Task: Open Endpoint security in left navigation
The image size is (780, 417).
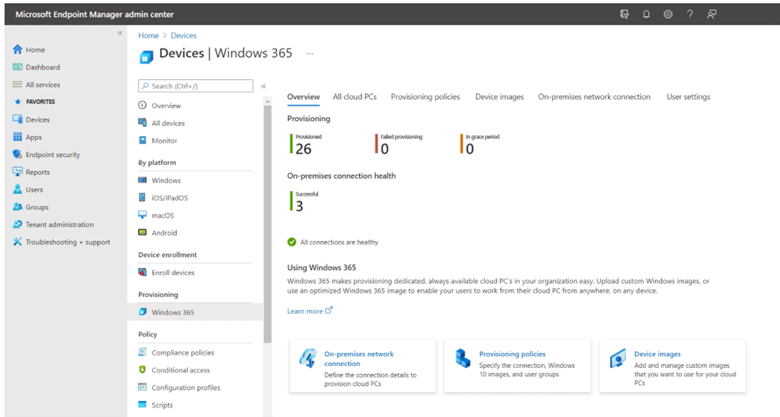Action: point(52,154)
